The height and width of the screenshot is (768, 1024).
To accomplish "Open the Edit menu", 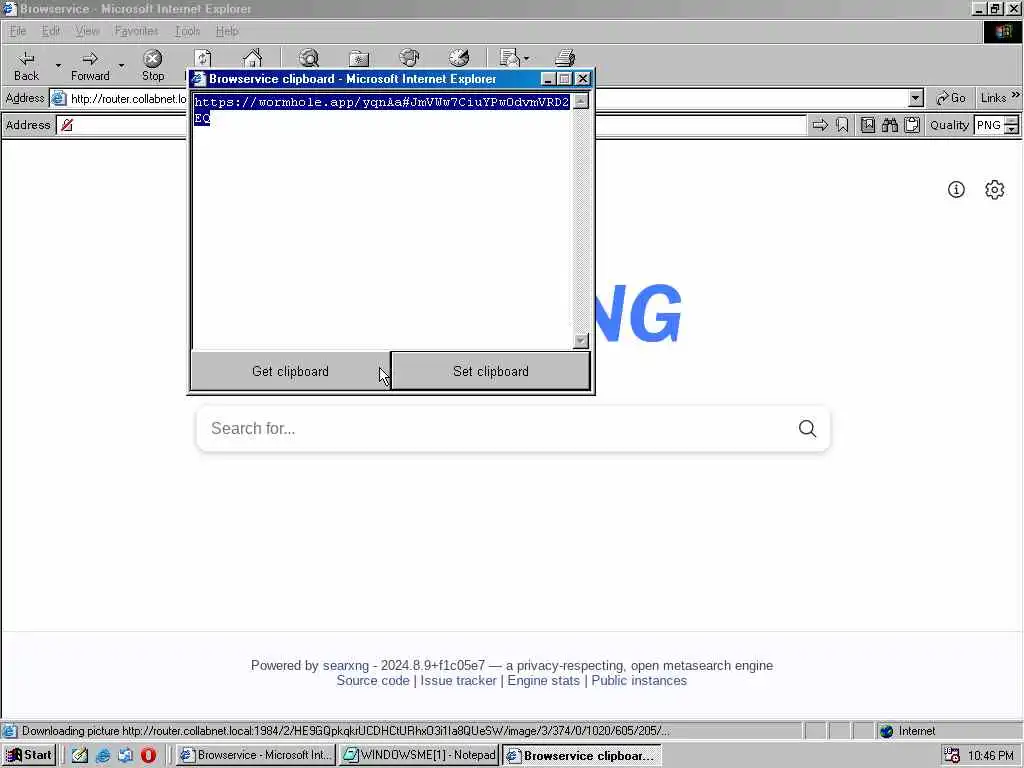I will (x=50, y=31).
